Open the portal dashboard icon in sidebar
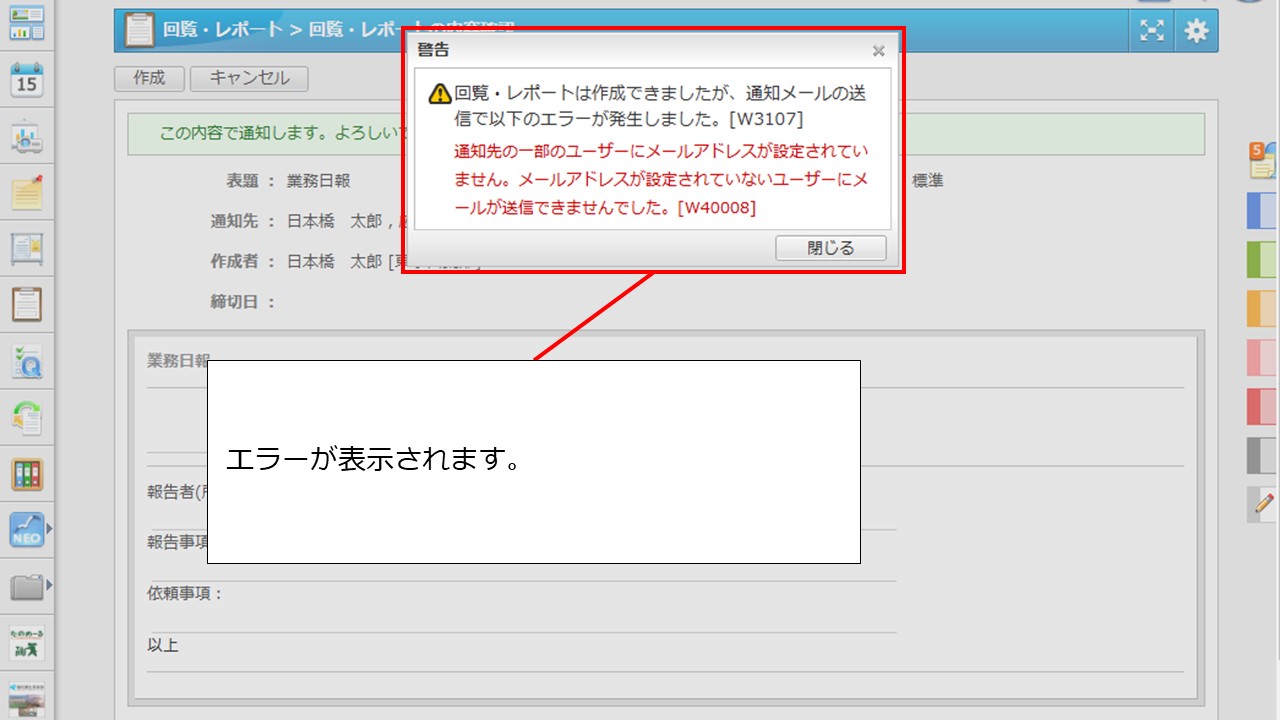Viewport: 1280px width, 720px height. 27,22
